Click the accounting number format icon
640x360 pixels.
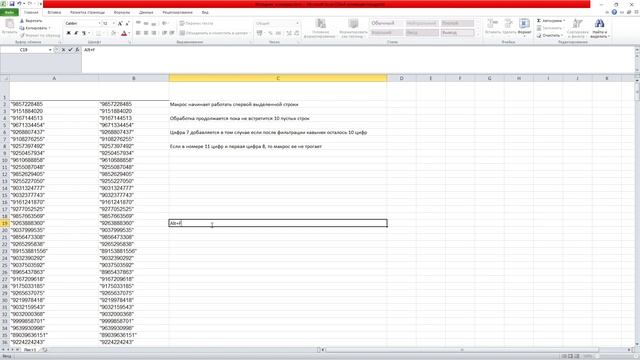260,33
